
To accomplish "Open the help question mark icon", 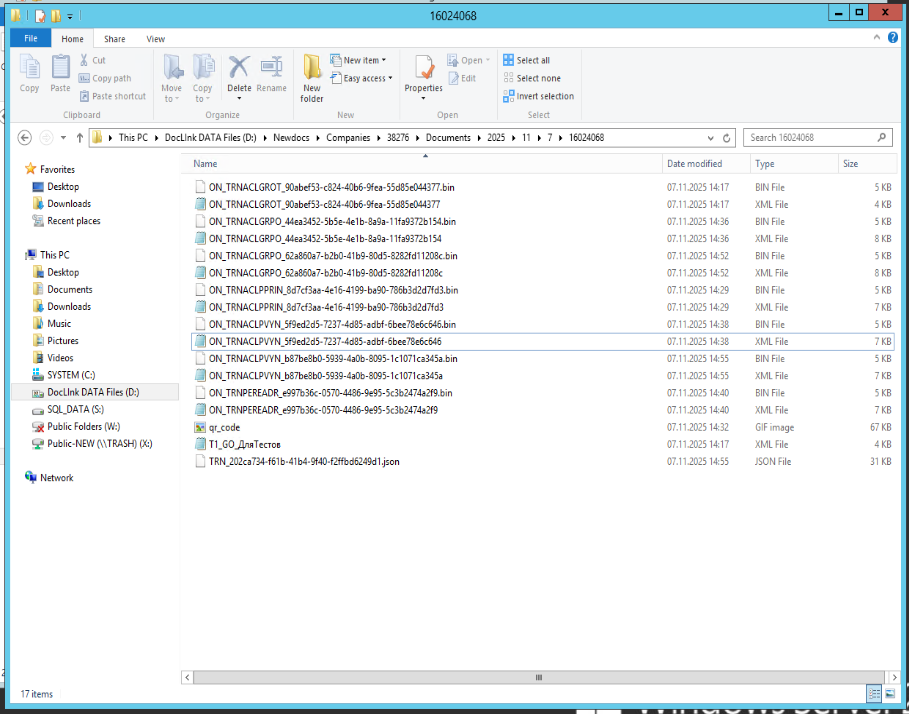I will (x=893, y=38).
